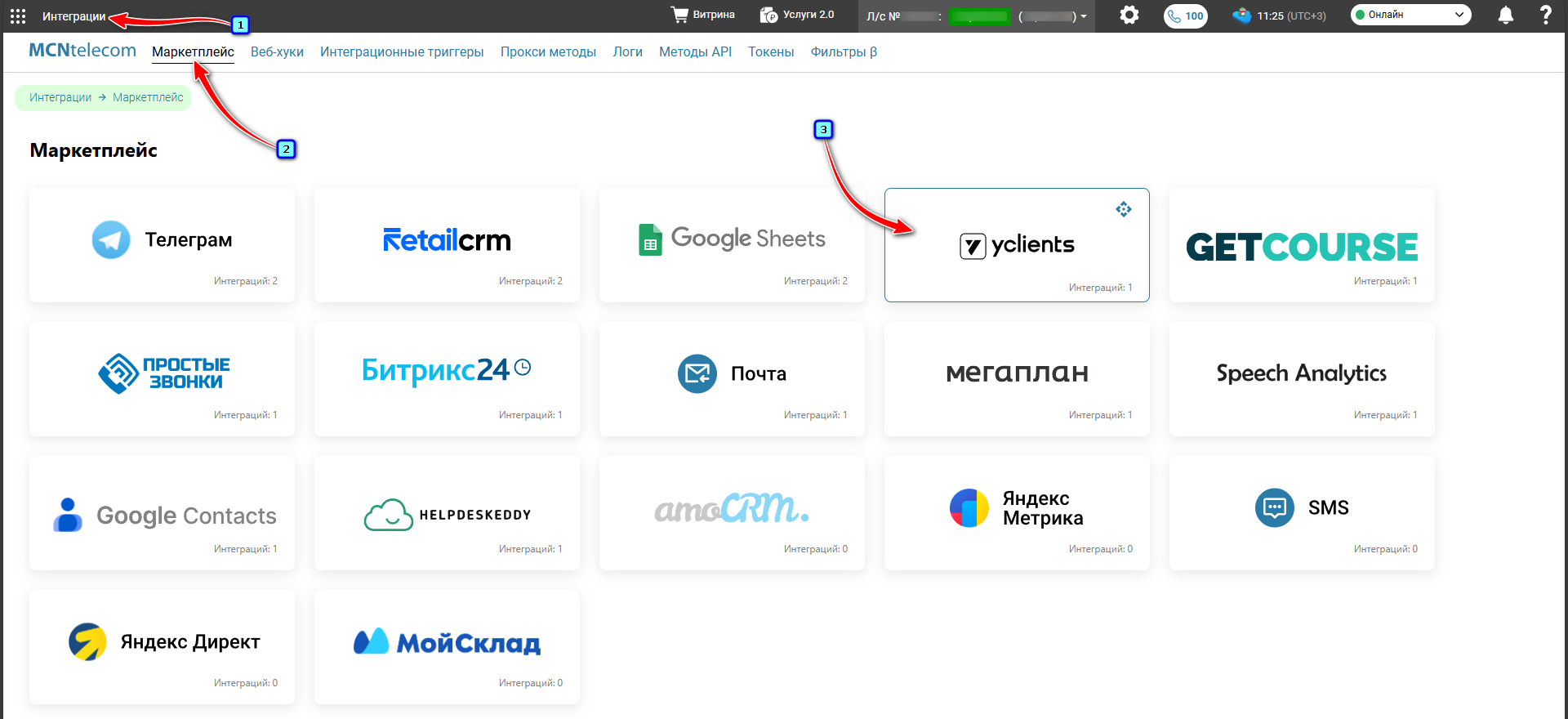Click the Telegram paper plane icon
Viewport: 1568px width, 719px height.
111,240
